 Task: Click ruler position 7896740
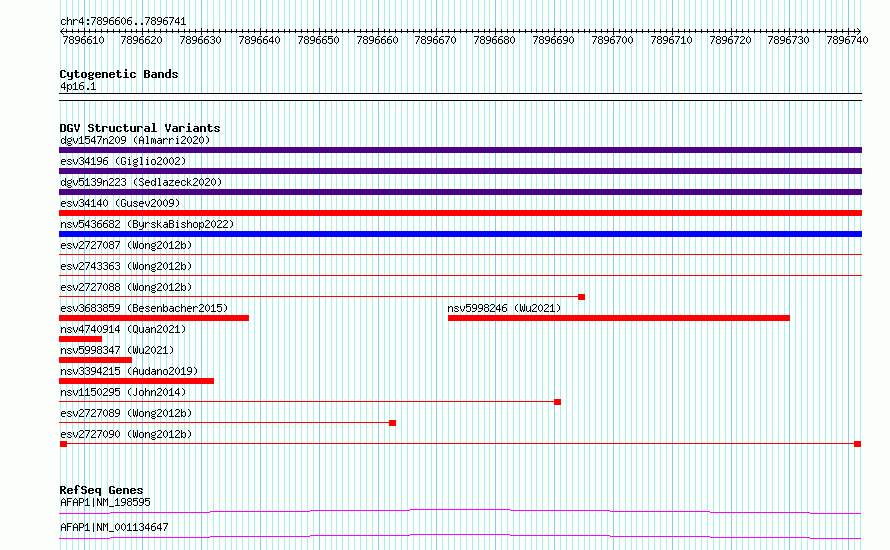pyautogui.click(x=847, y=40)
